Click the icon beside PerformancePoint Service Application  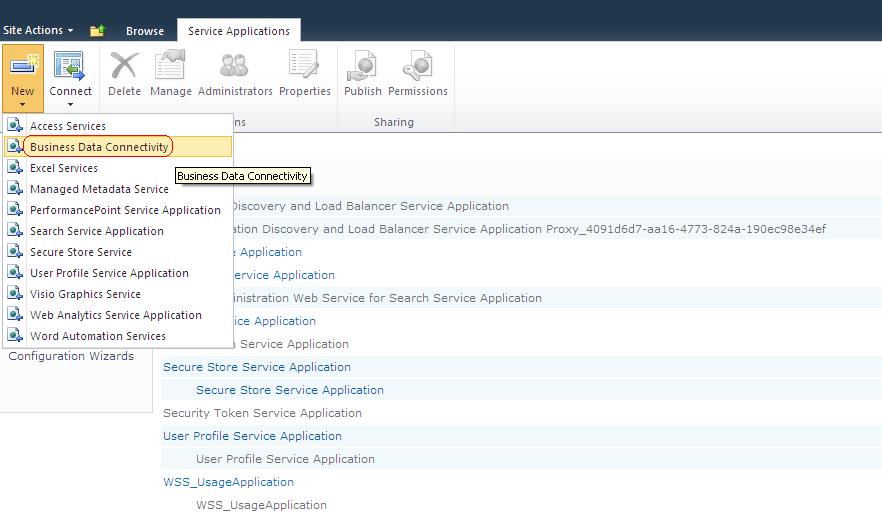(x=15, y=209)
